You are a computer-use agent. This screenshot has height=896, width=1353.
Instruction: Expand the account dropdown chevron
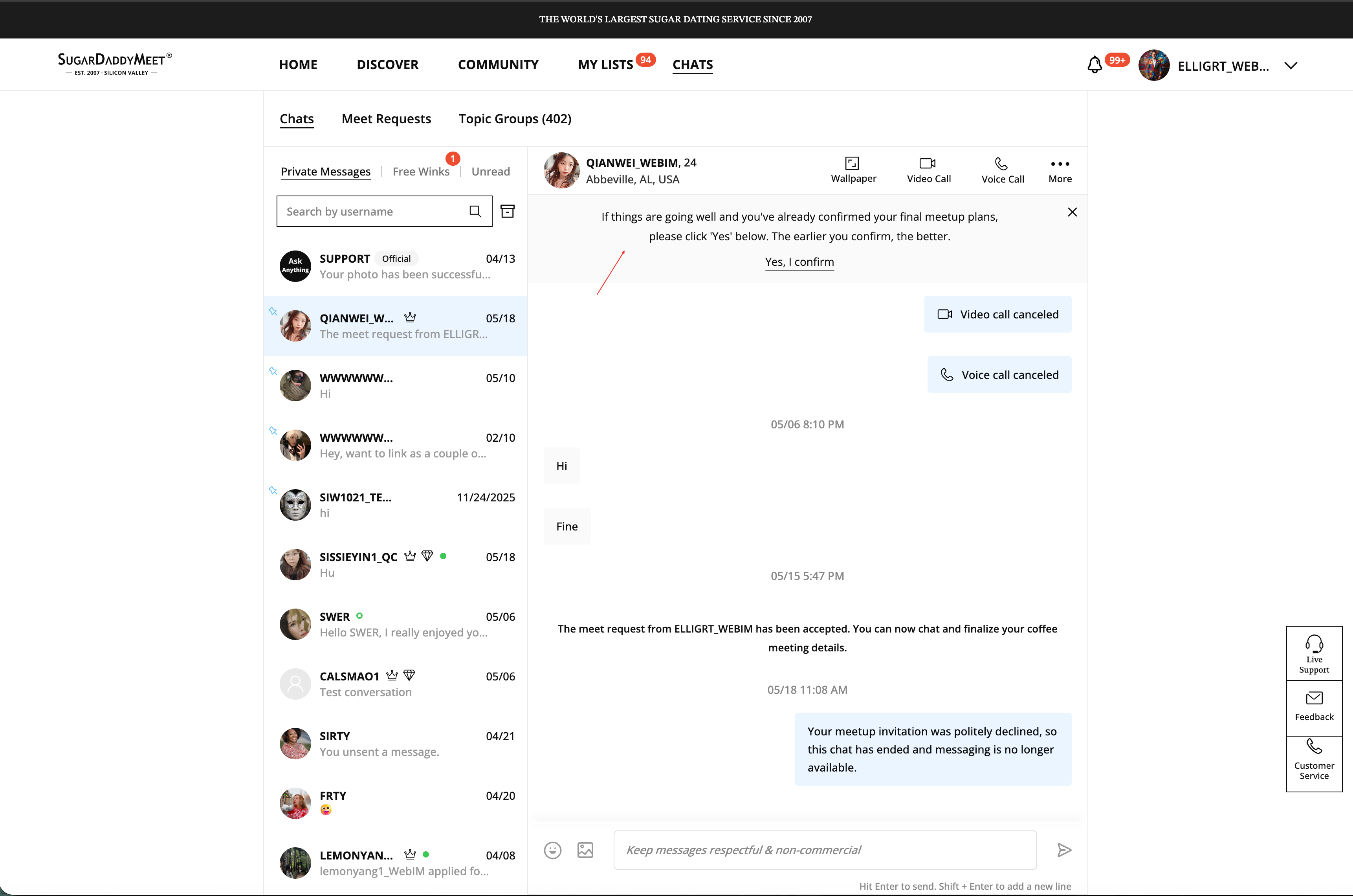coord(1291,66)
